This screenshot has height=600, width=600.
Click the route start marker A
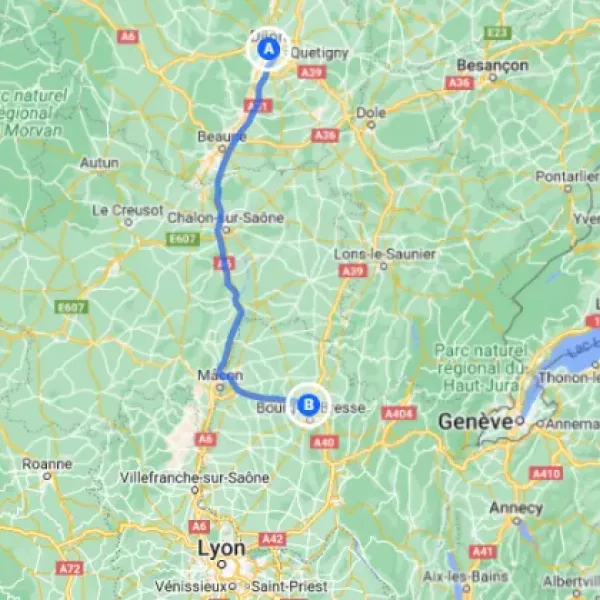click(x=269, y=49)
